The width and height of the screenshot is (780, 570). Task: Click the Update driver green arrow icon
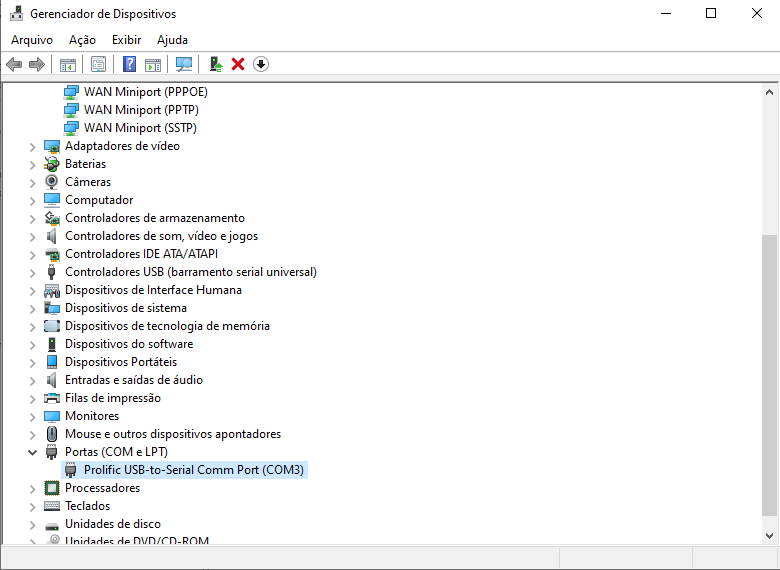point(215,64)
